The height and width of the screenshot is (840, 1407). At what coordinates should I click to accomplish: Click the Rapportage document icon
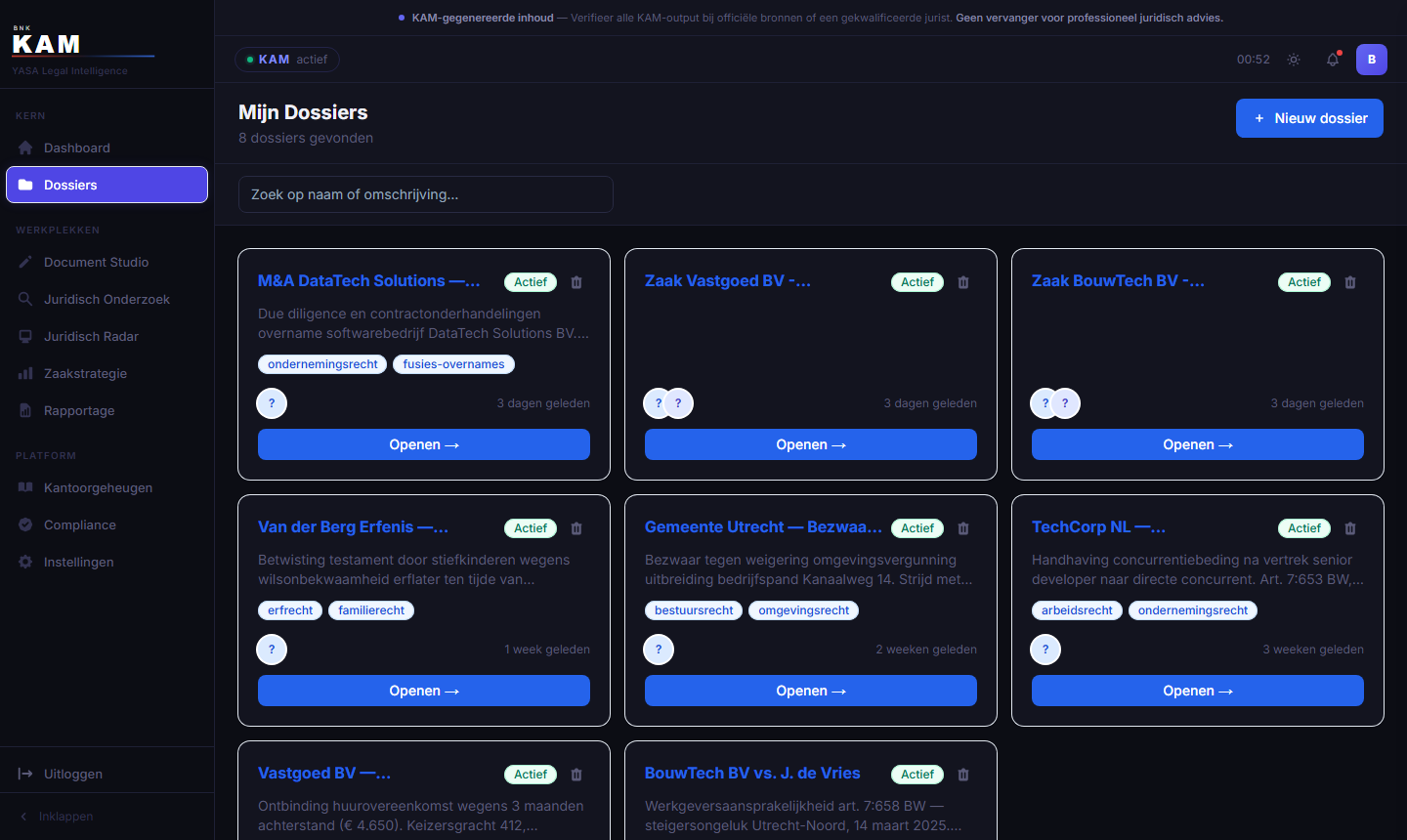pos(25,410)
